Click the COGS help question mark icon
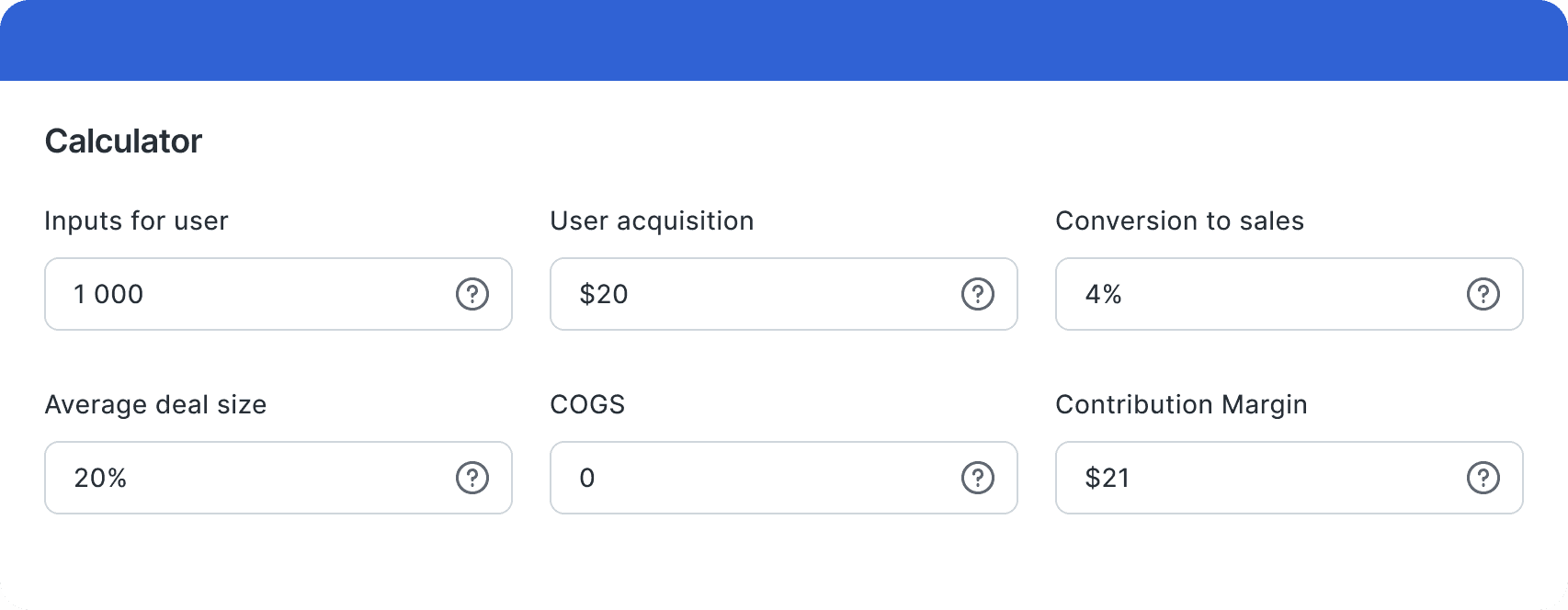The width and height of the screenshot is (1568, 610). (977, 478)
